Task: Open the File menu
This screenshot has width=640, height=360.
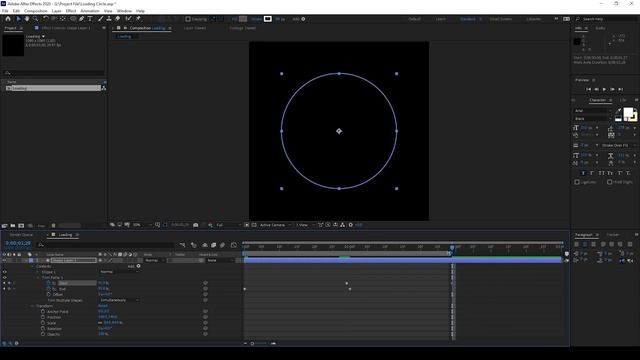Action: tap(5, 11)
